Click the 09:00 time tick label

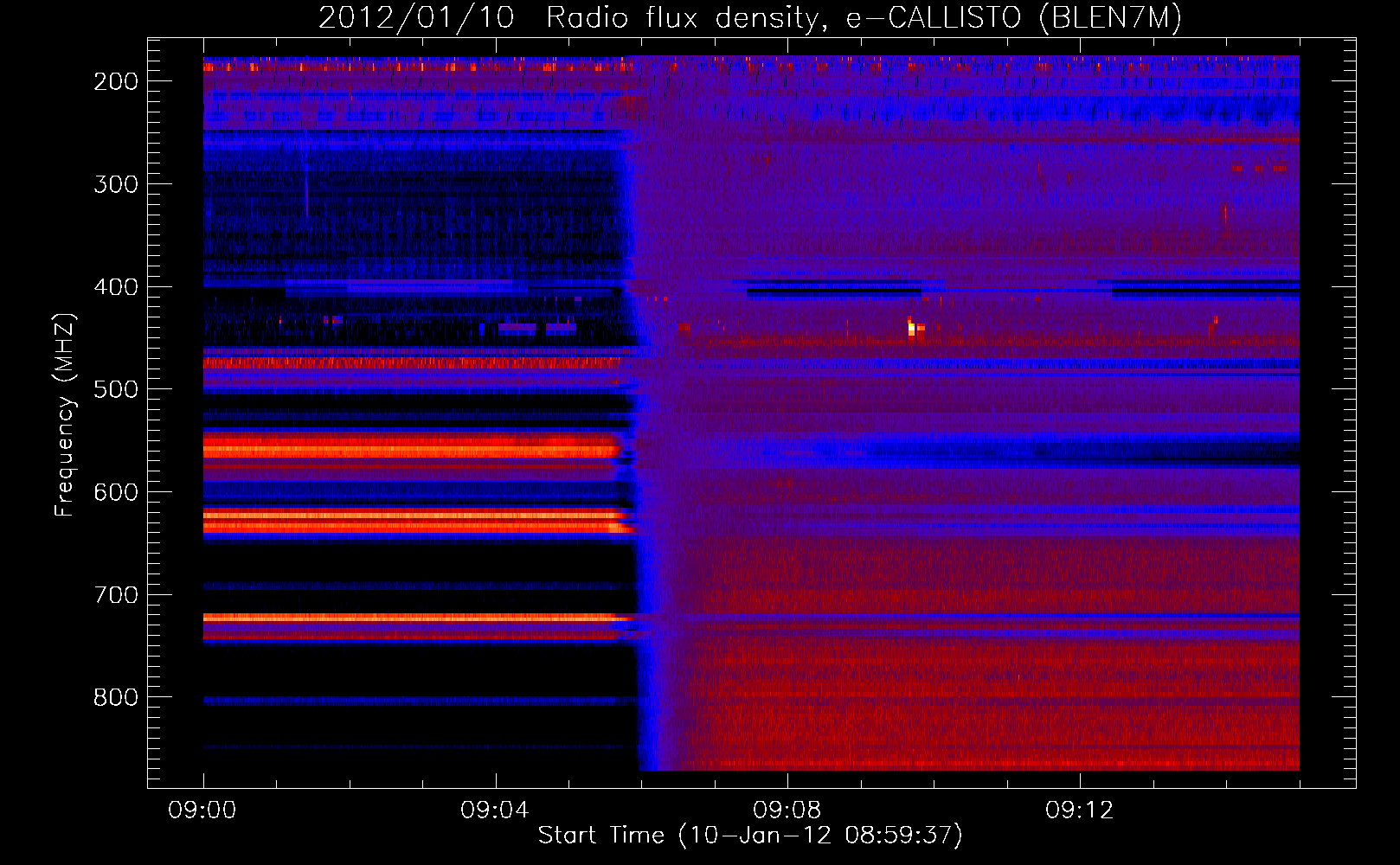click(x=202, y=811)
